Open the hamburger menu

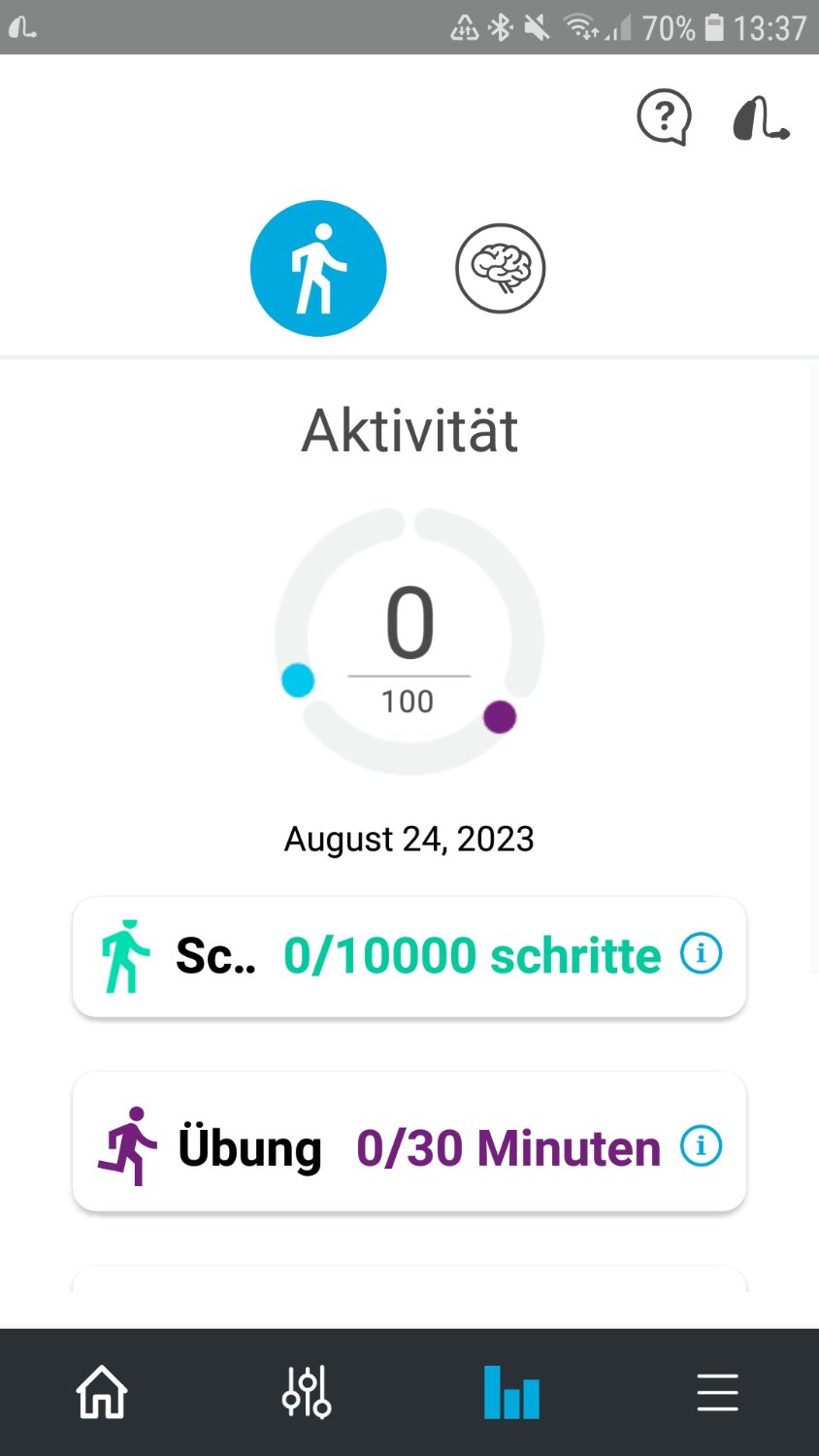click(x=717, y=1393)
